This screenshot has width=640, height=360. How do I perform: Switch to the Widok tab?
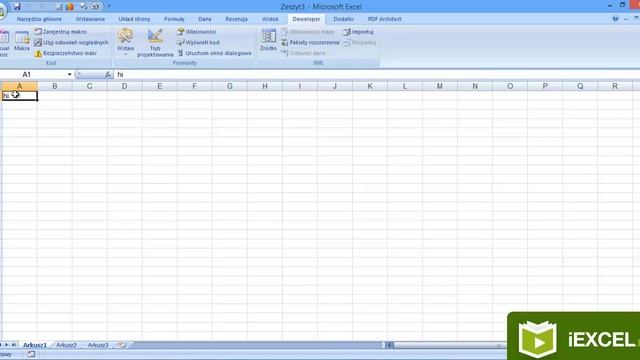click(x=270, y=19)
